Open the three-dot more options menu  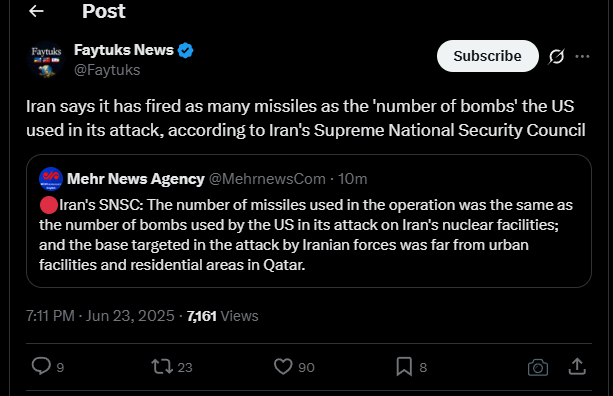pyautogui.click(x=582, y=57)
